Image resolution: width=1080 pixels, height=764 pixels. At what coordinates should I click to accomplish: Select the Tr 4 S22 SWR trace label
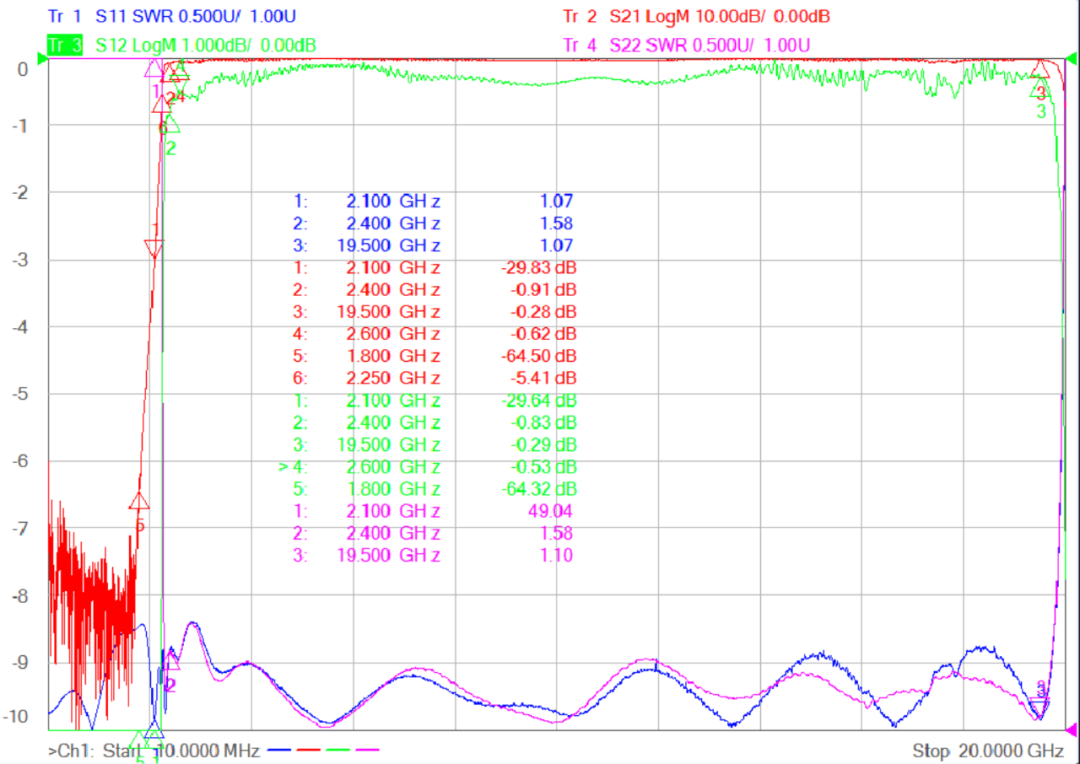(x=686, y=45)
